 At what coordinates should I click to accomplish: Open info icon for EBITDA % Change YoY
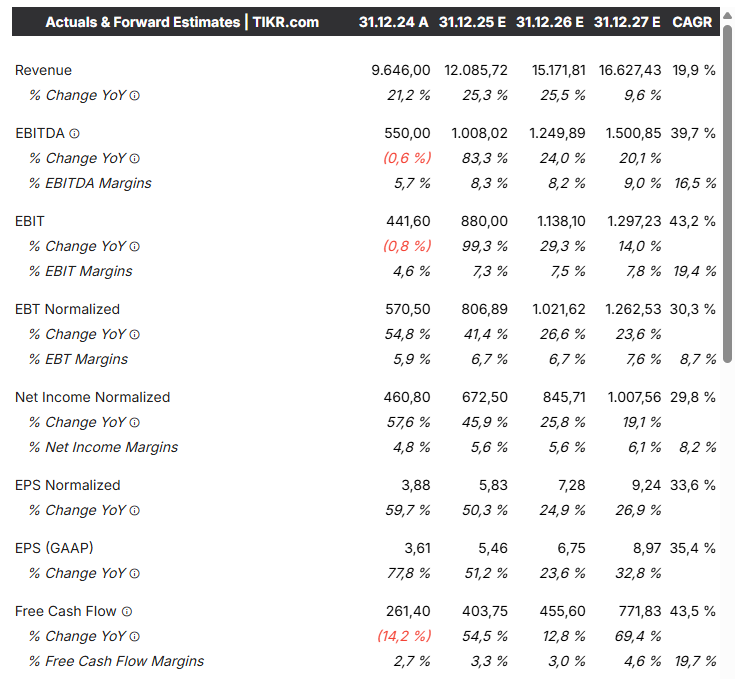135,158
